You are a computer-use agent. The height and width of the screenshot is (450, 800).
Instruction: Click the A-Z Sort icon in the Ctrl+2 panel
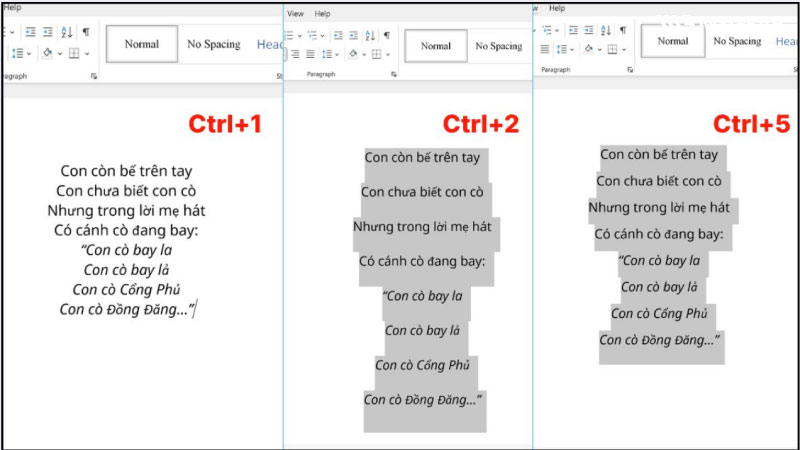coord(370,35)
